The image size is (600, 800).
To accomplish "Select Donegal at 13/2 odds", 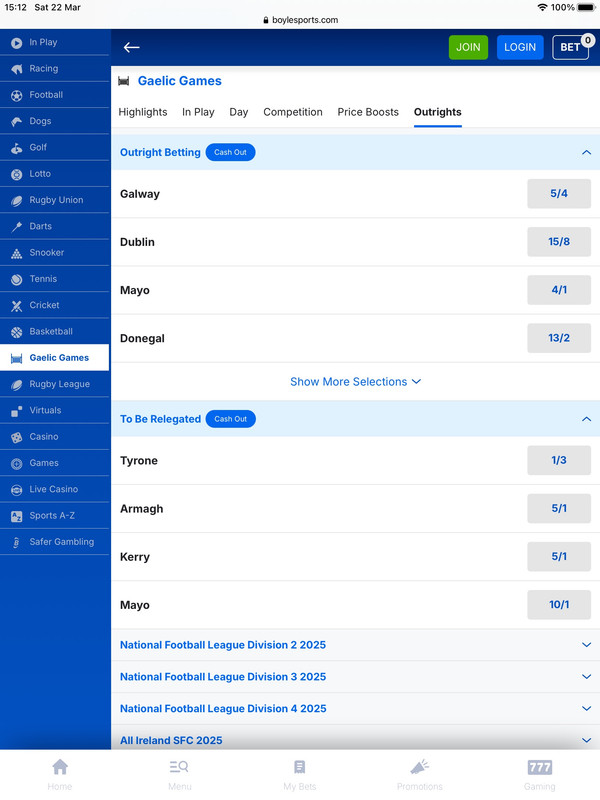I will point(559,338).
